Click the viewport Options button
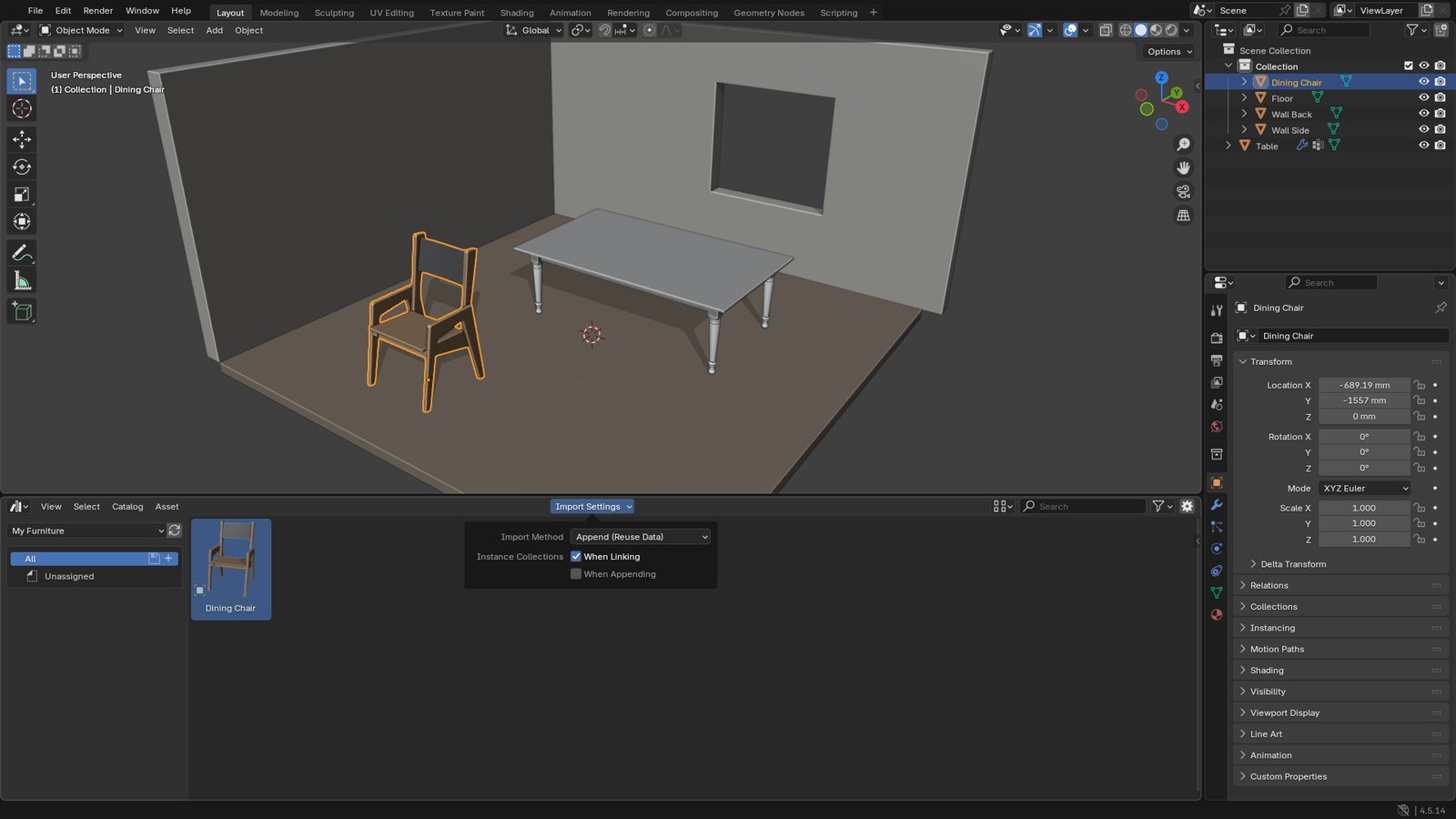Screen dimensions: 1456x819 [x=1169, y=52]
